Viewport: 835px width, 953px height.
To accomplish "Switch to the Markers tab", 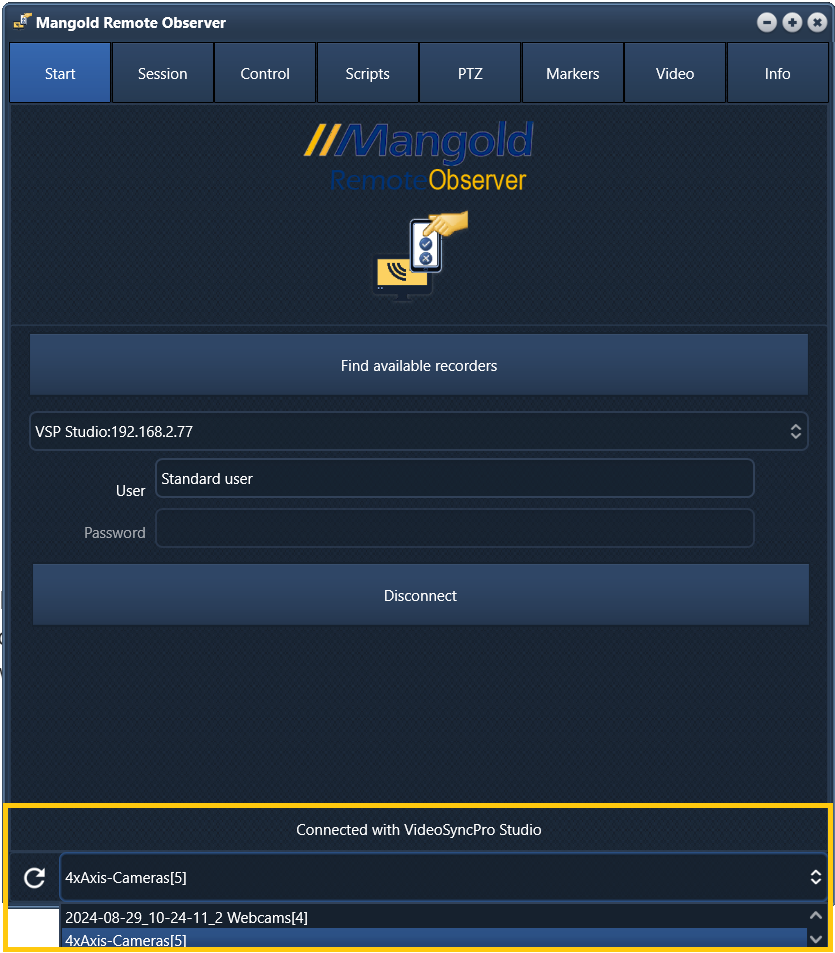I will pos(572,73).
